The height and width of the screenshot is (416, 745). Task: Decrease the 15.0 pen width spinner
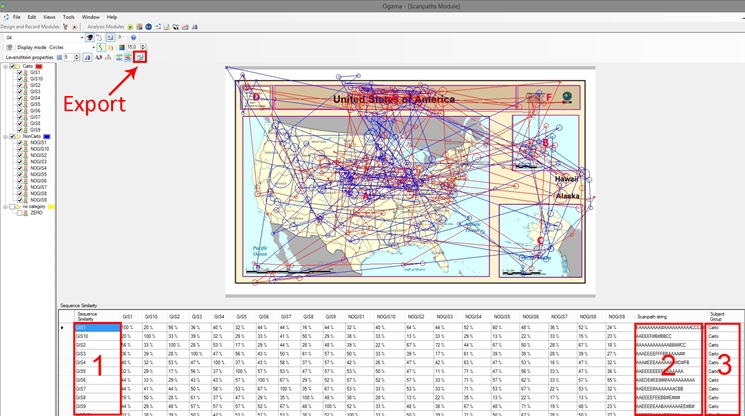(143, 49)
